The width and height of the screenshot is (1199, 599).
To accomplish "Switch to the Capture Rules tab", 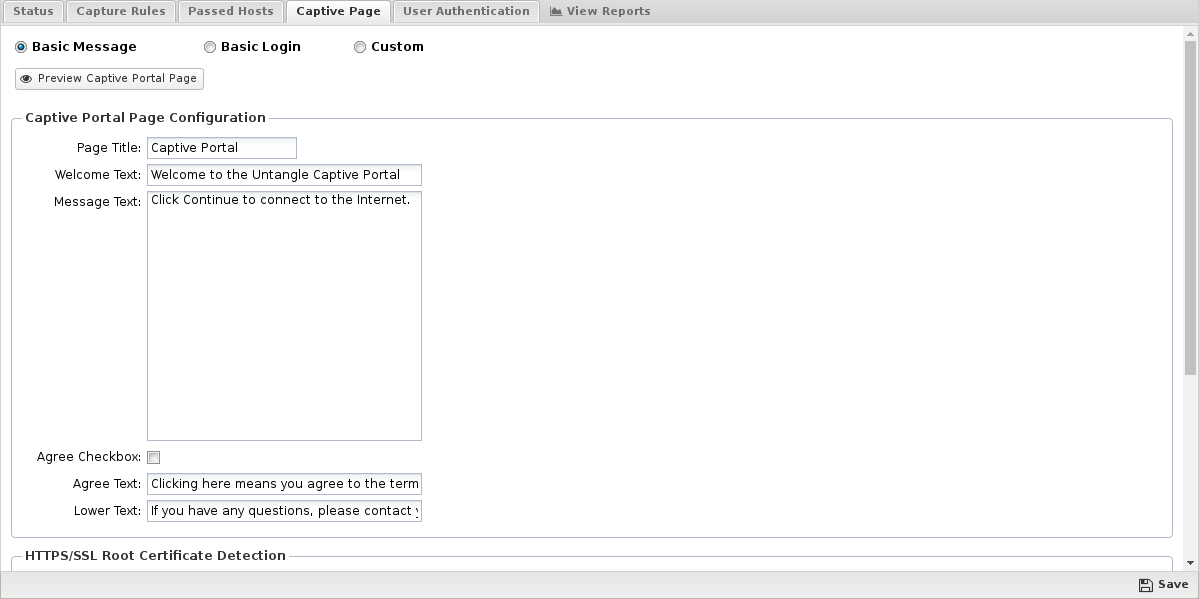I will click(x=121, y=11).
